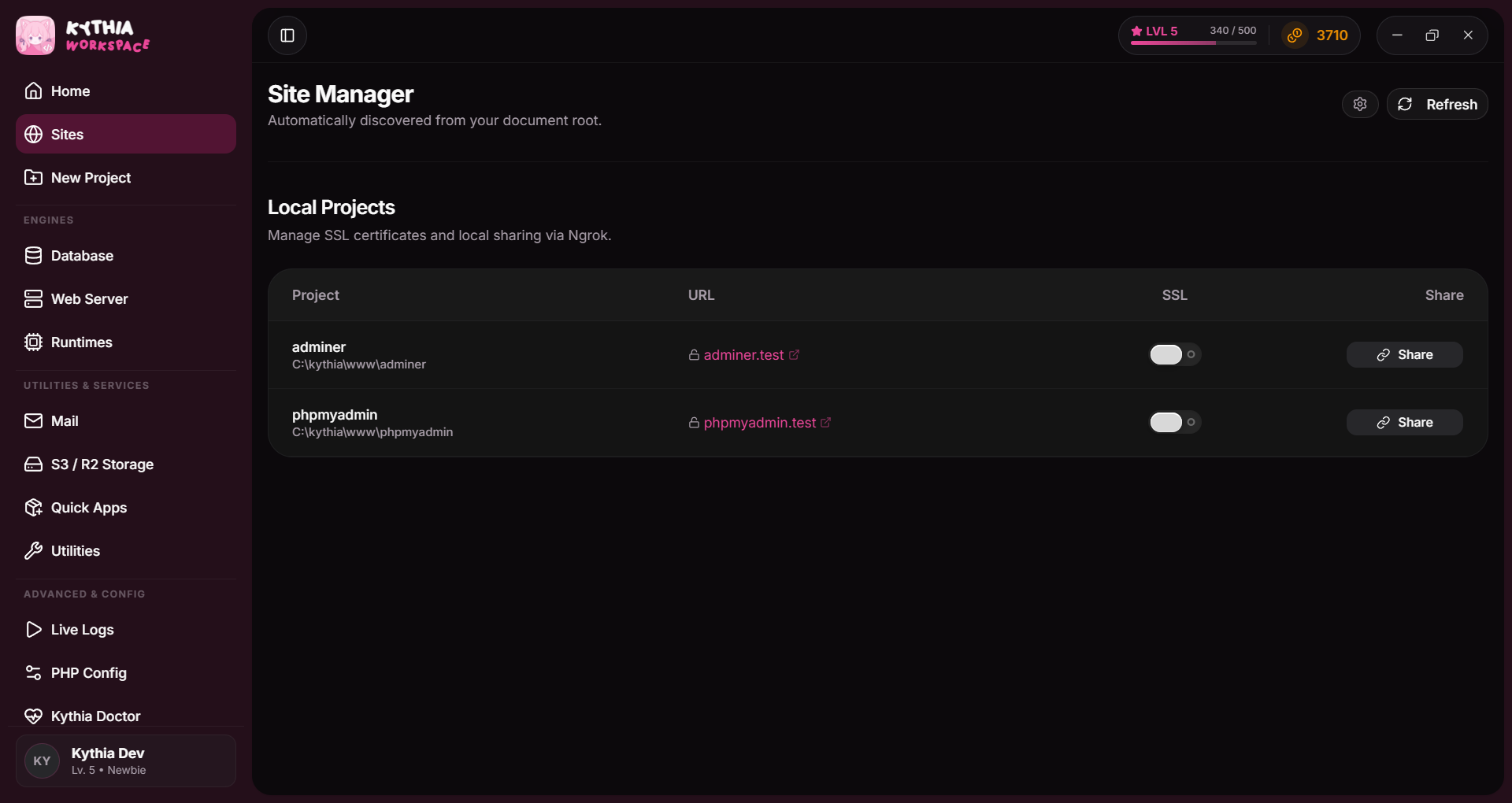Click the lock icon before phpmyadmin.test

point(694,423)
